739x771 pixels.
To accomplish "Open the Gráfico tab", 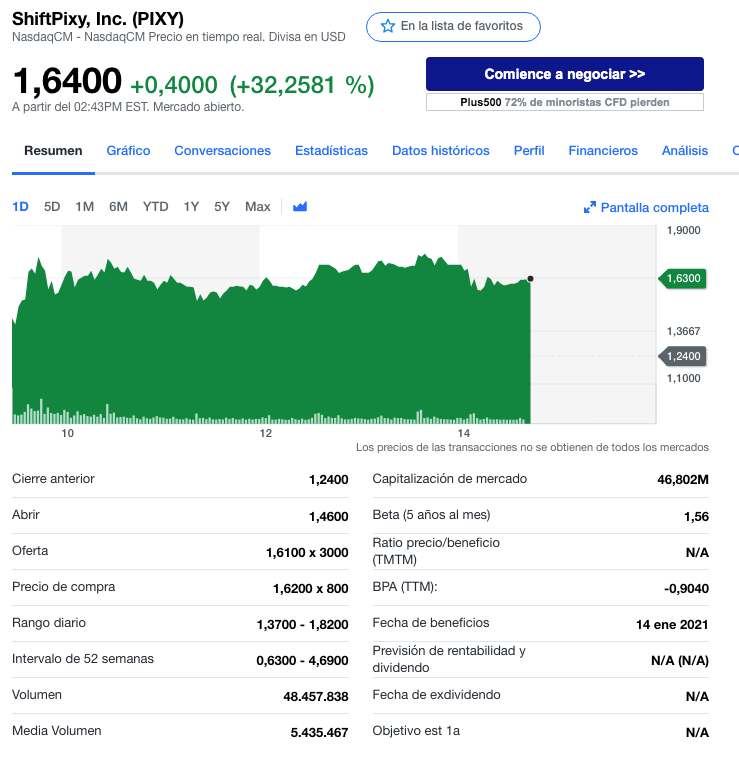I will tap(128, 150).
